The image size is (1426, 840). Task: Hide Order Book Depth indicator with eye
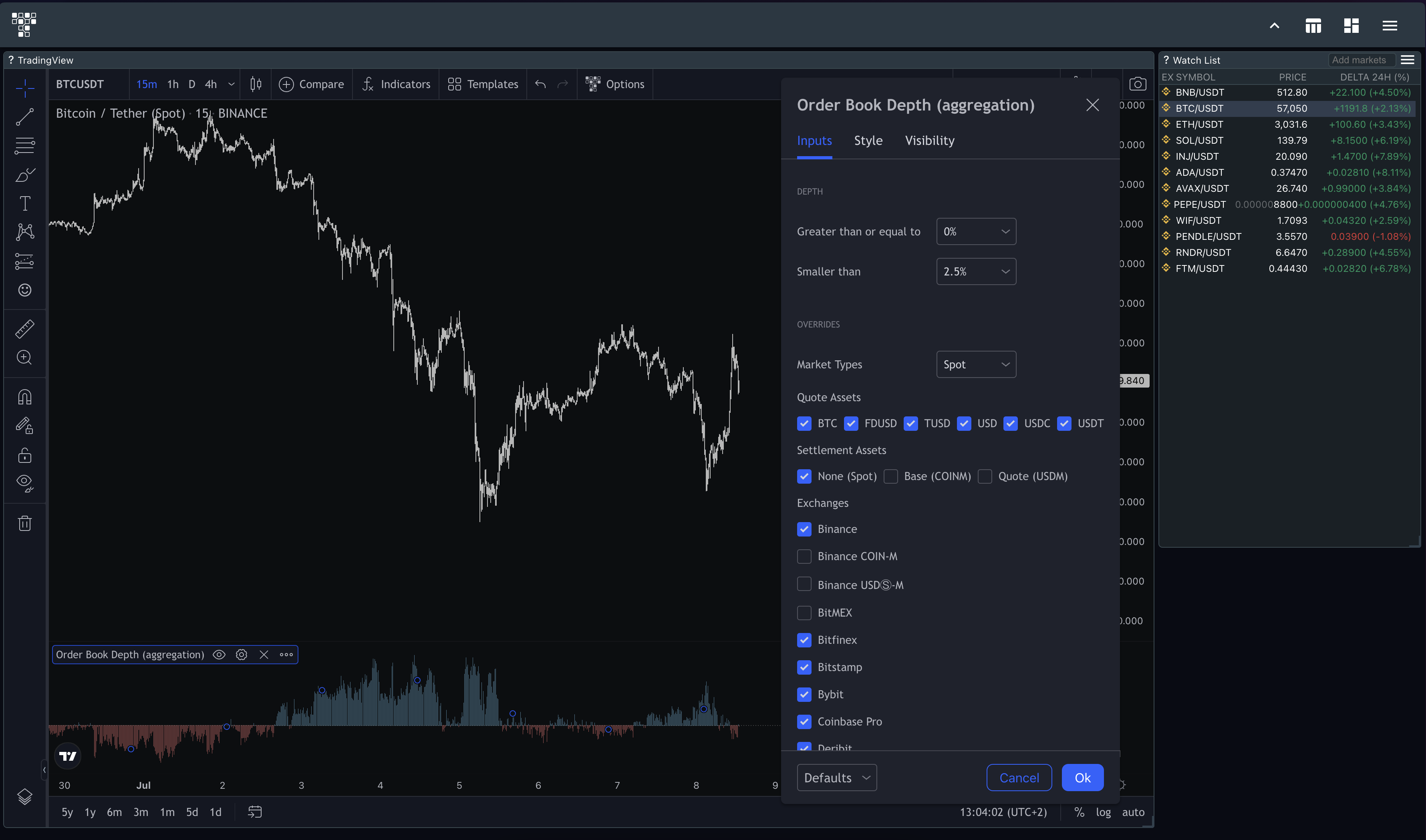tap(219, 655)
